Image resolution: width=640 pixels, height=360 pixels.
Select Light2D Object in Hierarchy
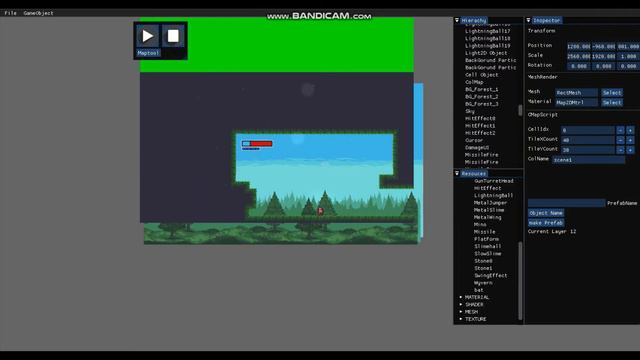pos(486,53)
